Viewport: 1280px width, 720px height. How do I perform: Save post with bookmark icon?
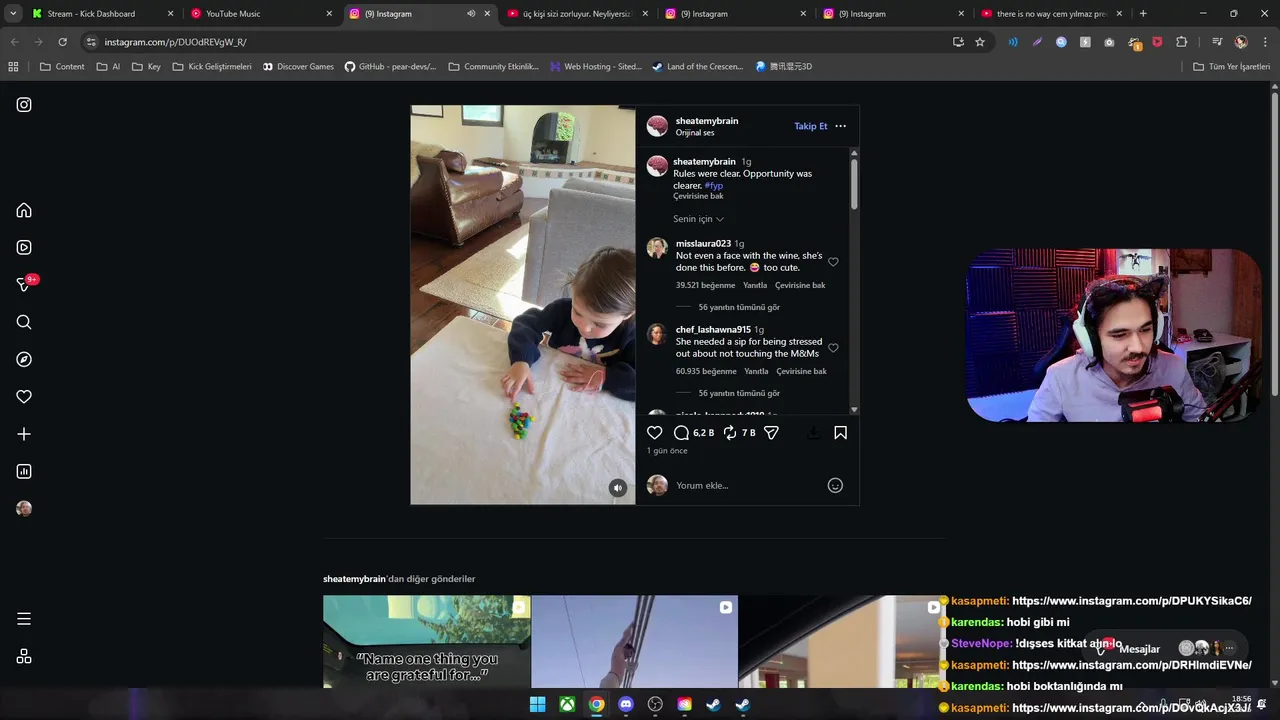840,433
